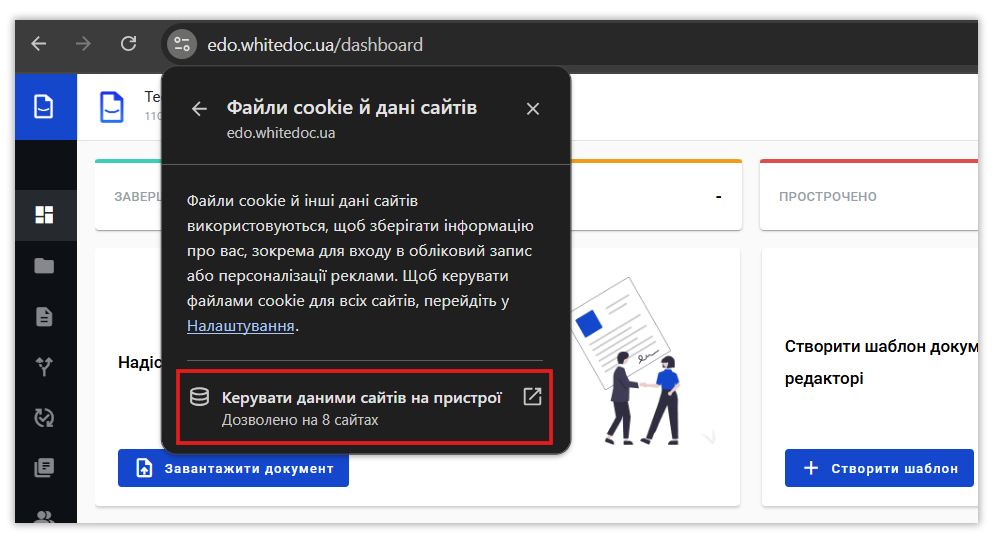Open the users icon at sidebar bottom
The height and width of the screenshot is (540, 995).
(x=44, y=517)
